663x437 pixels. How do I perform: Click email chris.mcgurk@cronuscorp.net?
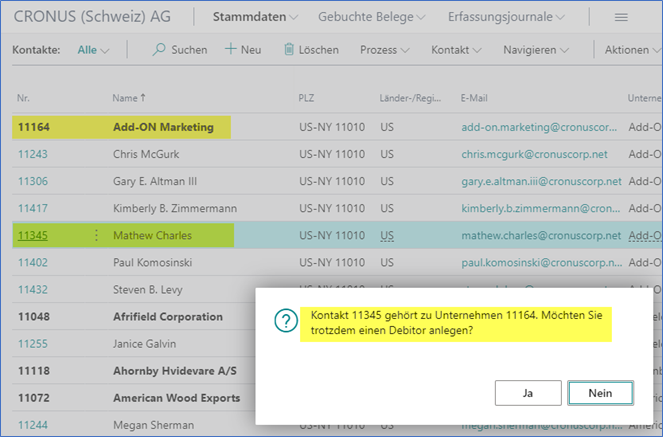(534, 154)
